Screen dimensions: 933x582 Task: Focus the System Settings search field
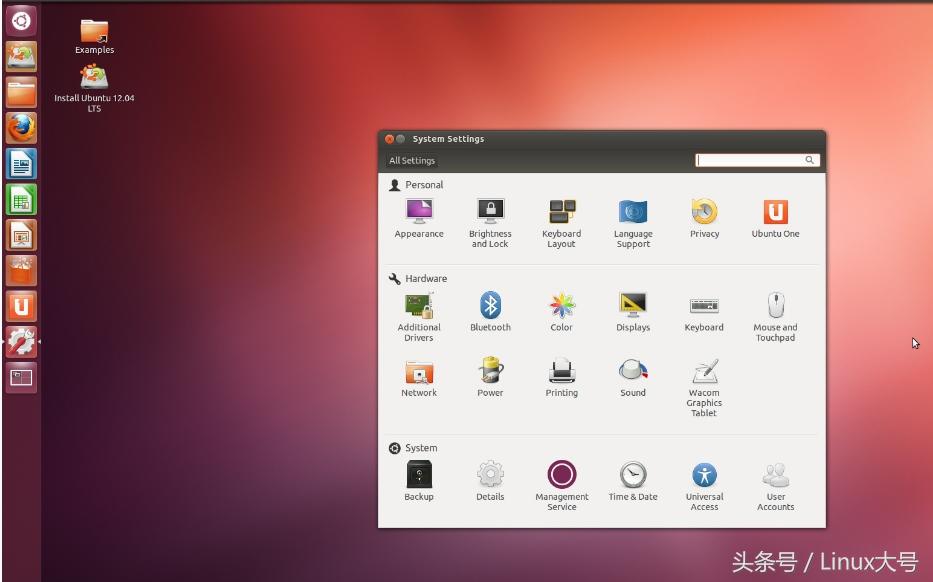pyautogui.click(x=757, y=160)
